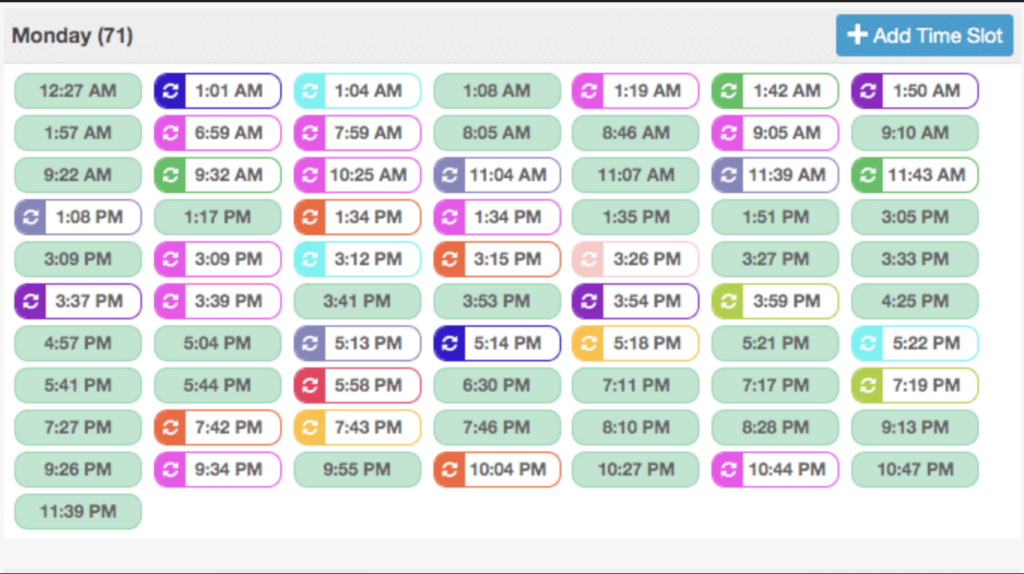Click the green repeat icon on 1:42 AM
The image size is (1024, 574).
coord(728,91)
